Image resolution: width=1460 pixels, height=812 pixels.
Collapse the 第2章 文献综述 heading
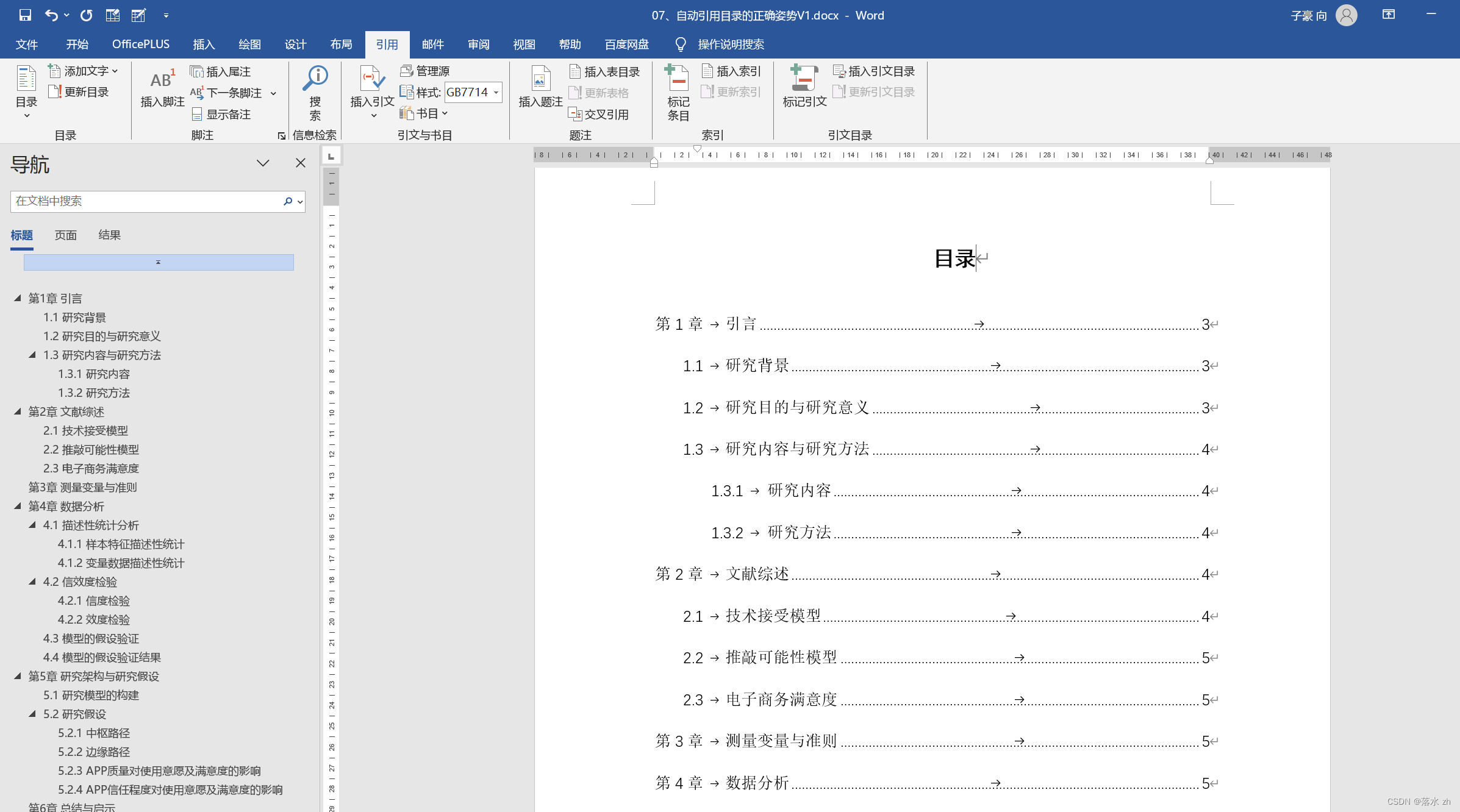pyautogui.click(x=18, y=411)
